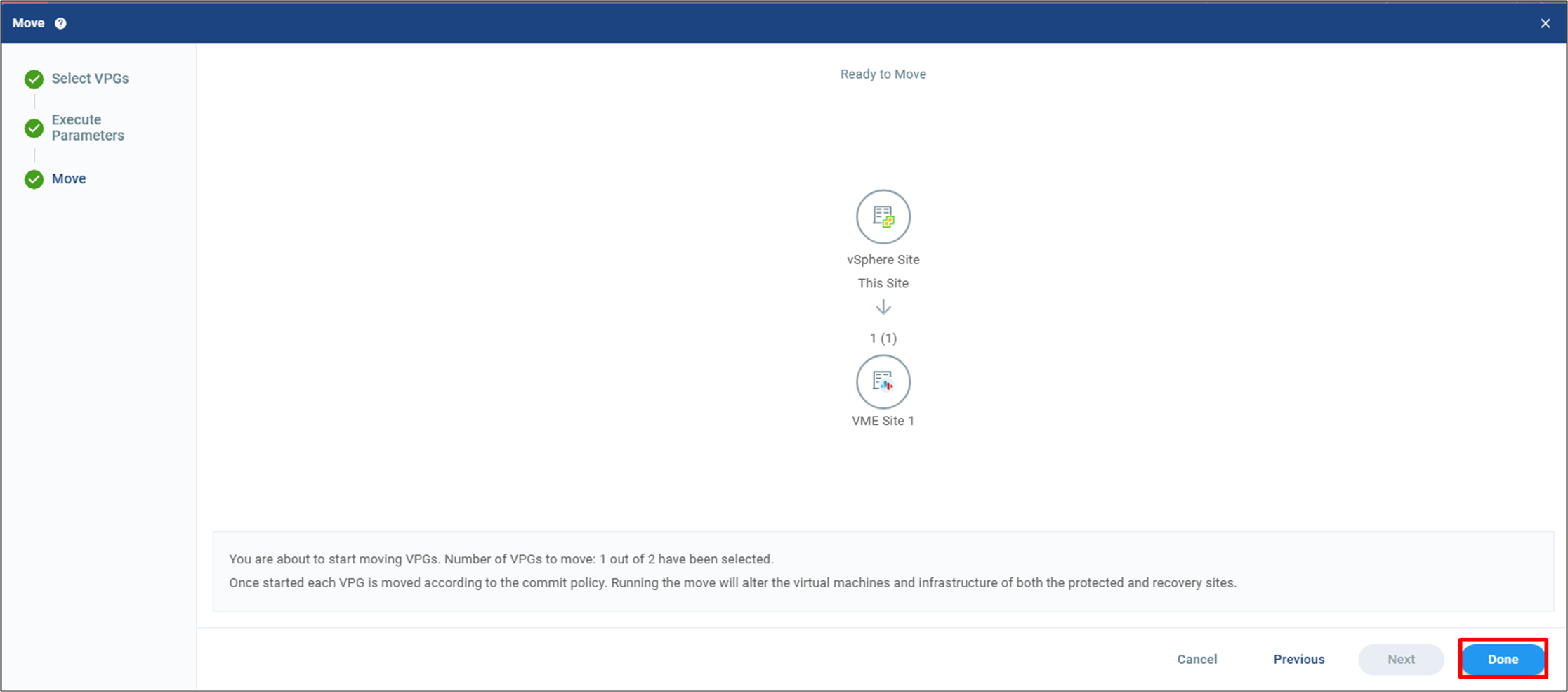The height and width of the screenshot is (692, 1568).
Task: Click the '1 (1)' VPG count
Action: (883, 338)
